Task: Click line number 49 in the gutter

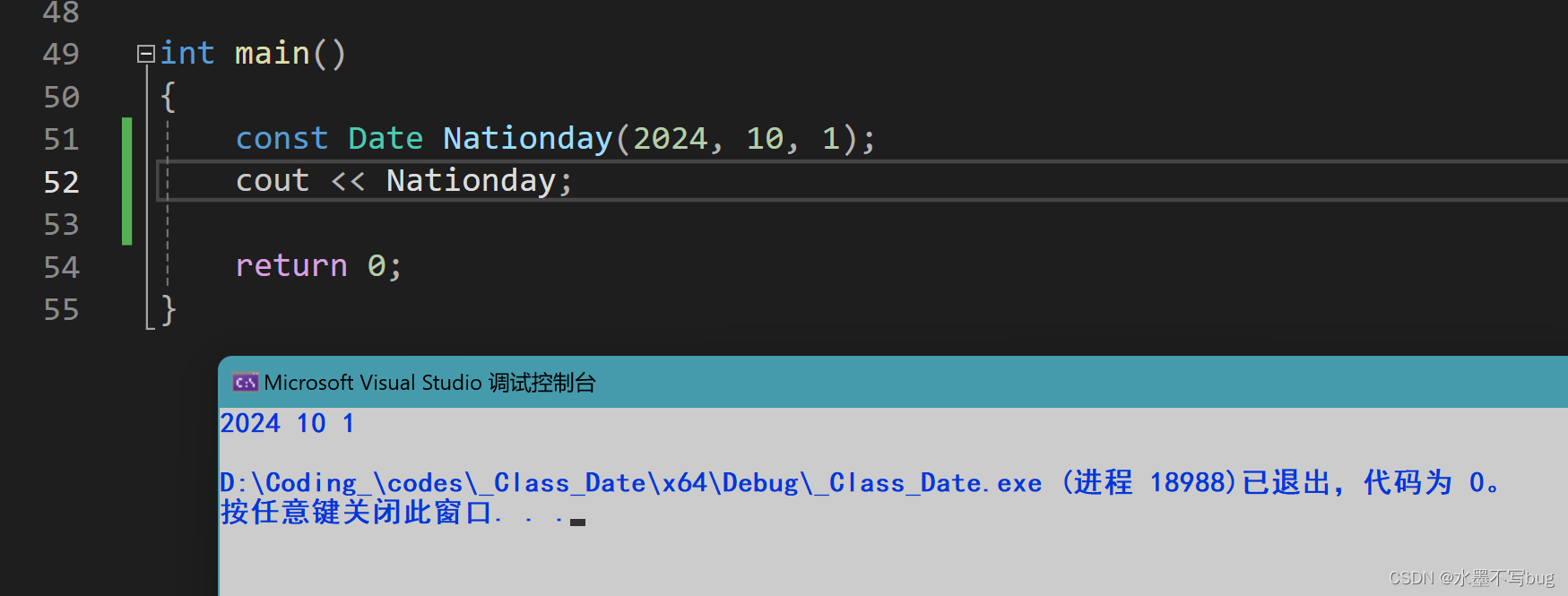Action: [x=61, y=54]
